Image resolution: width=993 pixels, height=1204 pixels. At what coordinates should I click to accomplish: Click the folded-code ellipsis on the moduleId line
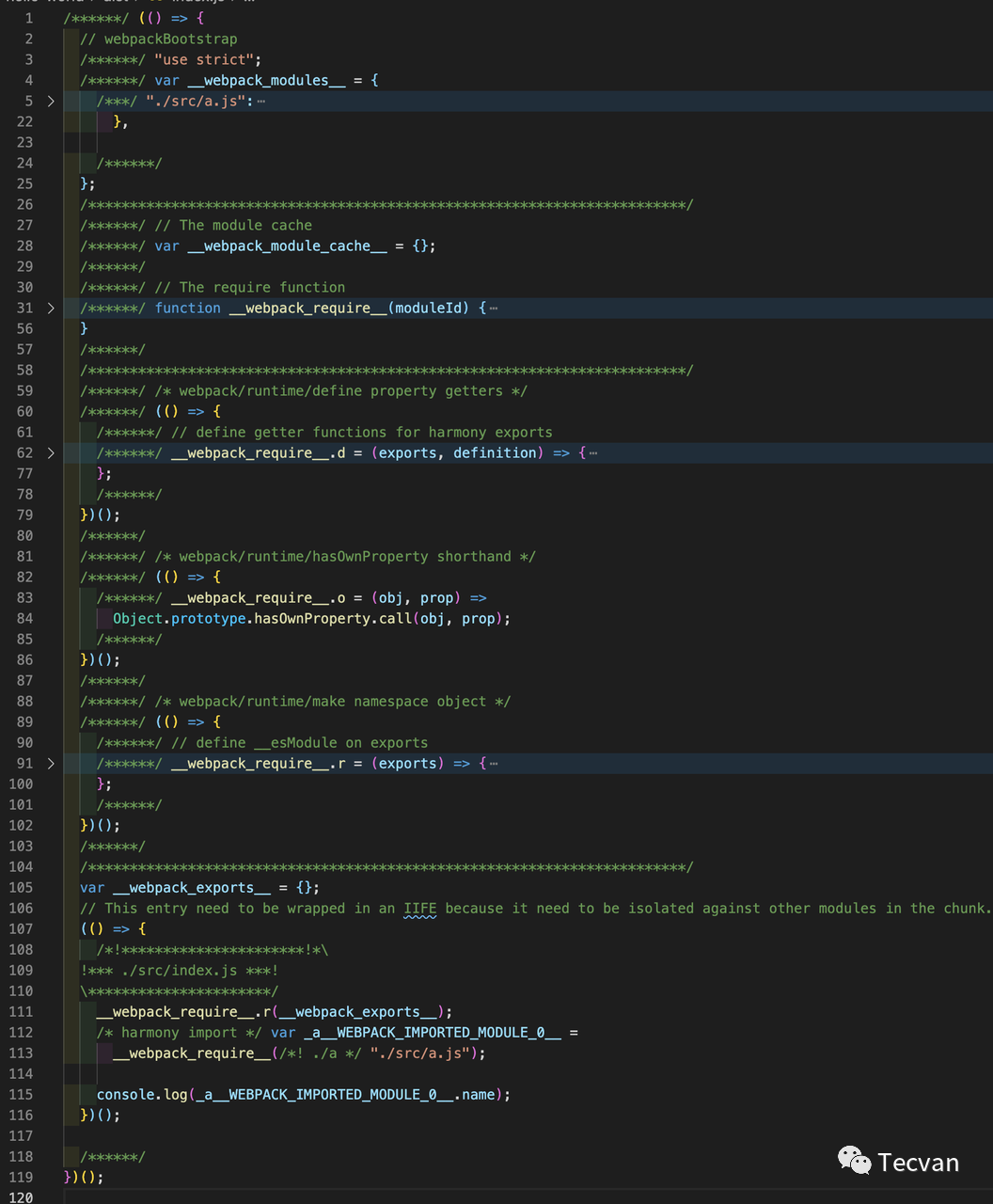(x=493, y=308)
